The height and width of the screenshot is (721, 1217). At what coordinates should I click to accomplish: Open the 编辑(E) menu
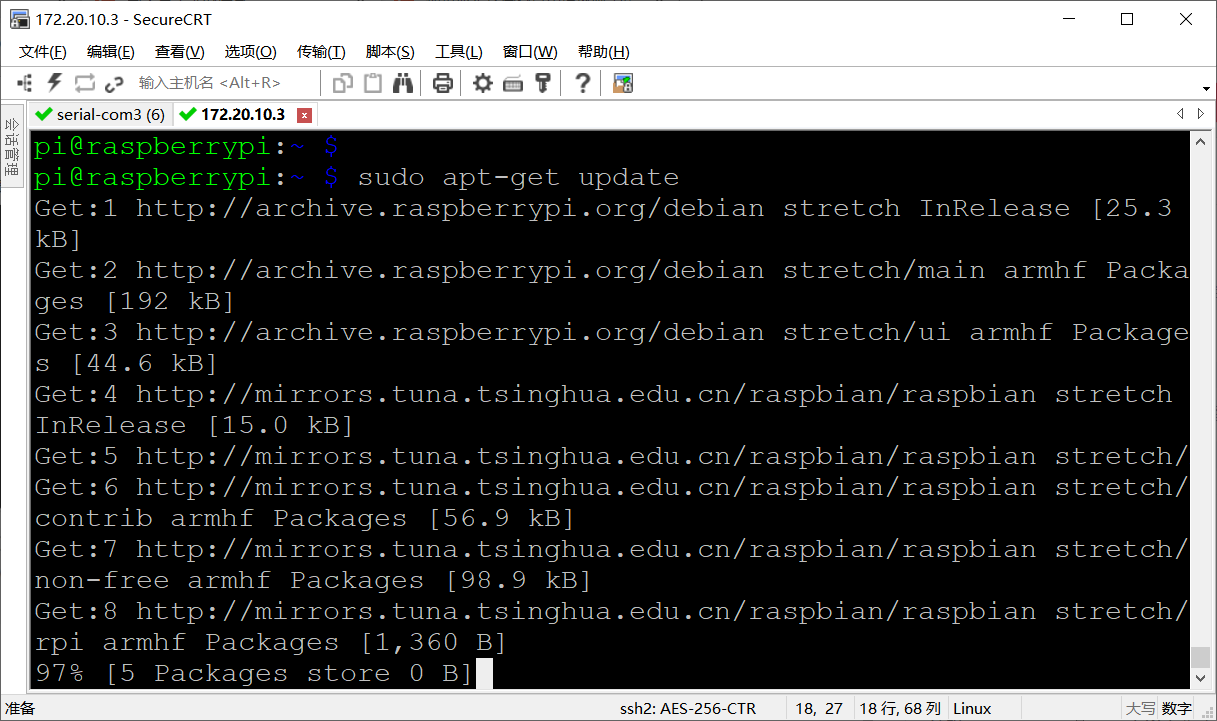click(110, 52)
